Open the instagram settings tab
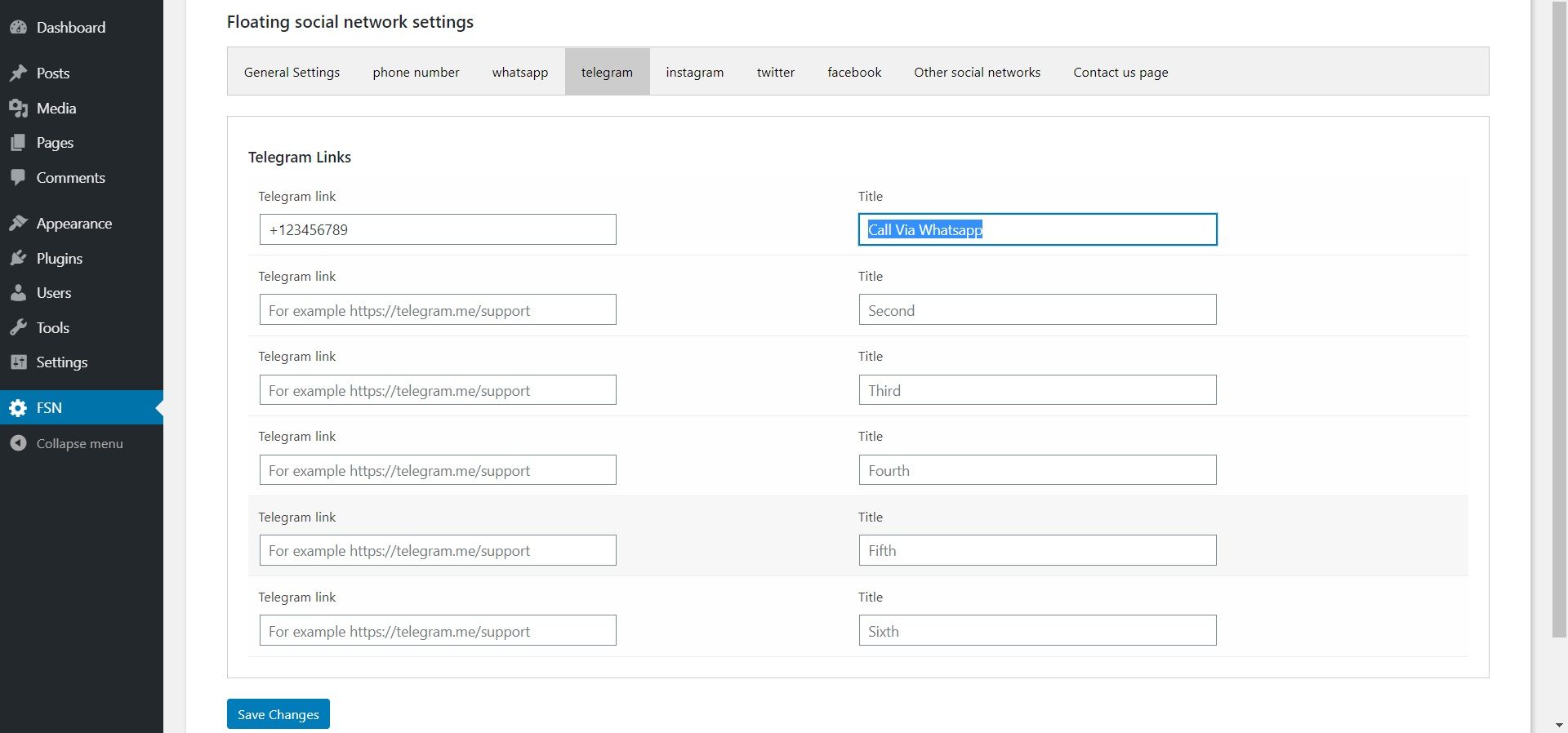Image resolution: width=1568 pixels, height=733 pixels. (694, 72)
